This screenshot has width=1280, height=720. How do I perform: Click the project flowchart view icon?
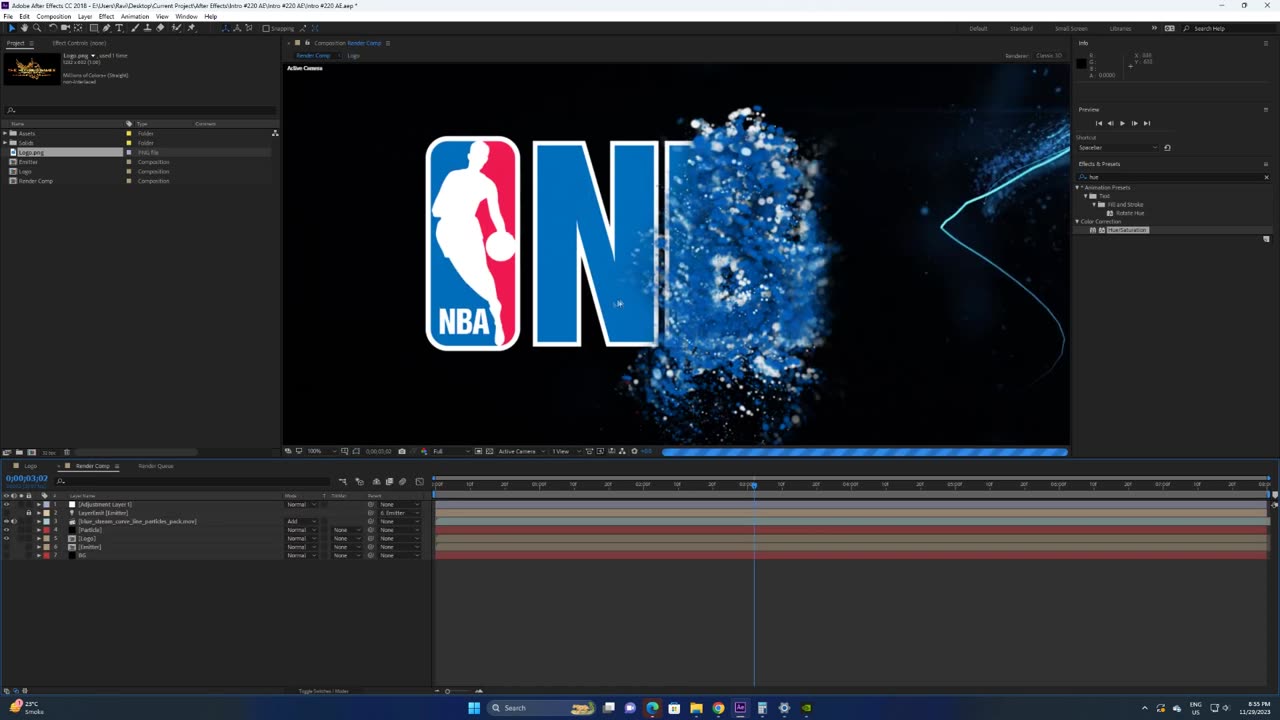[x=275, y=133]
